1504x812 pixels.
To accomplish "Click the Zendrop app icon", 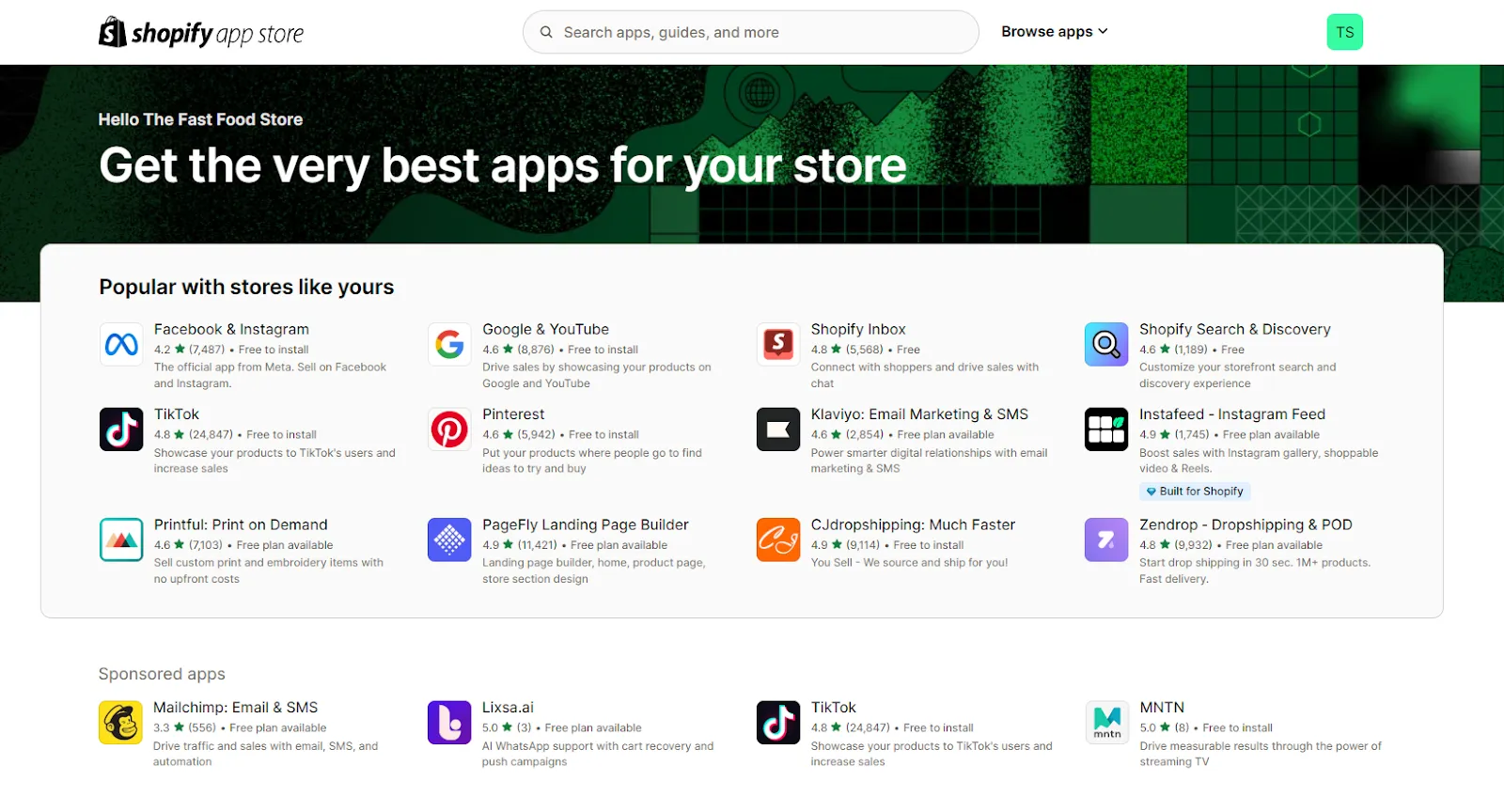I will [1106, 539].
